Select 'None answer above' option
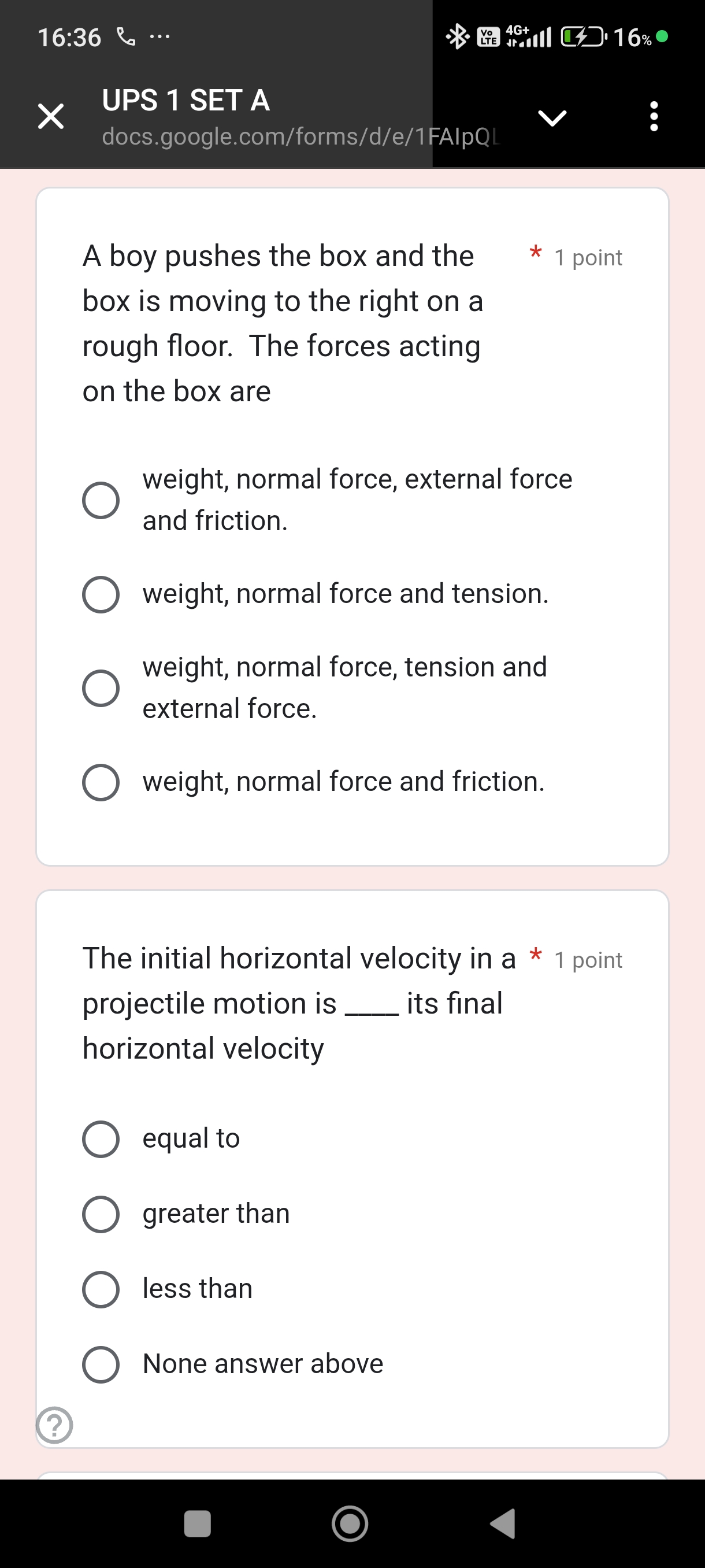Screen dimensions: 705x1568 (x=101, y=1364)
